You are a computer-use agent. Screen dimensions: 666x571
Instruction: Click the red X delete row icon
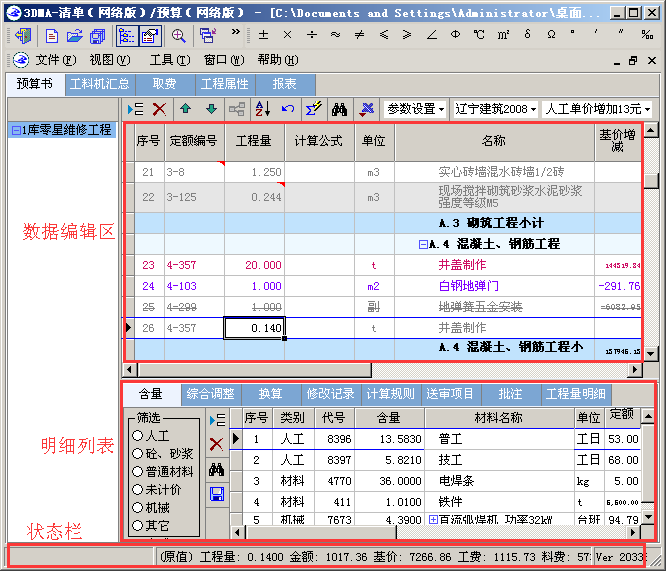click(x=159, y=109)
